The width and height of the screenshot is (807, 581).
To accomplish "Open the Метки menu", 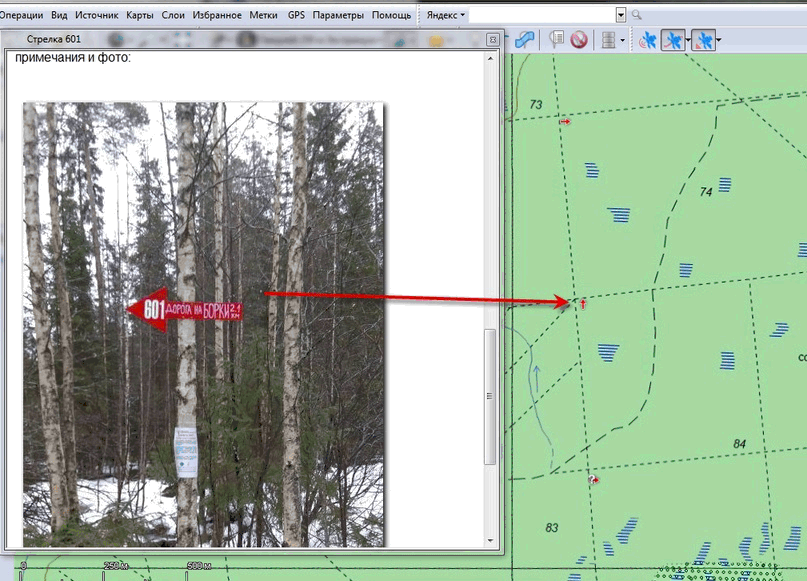I will click(x=263, y=16).
